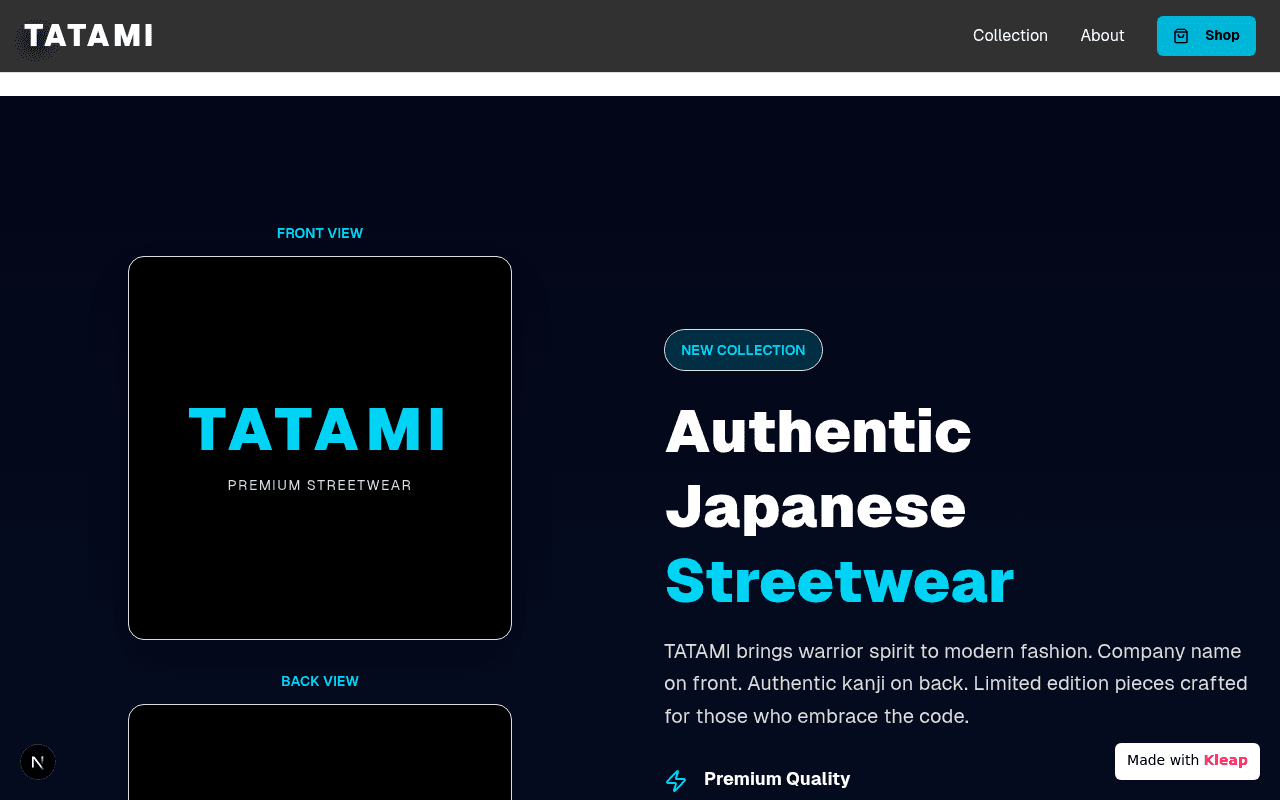The height and width of the screenshot is (800, 1280).
Task: Click the lightning bolt Premium Quality icon
Action: [x=676, y=781]
